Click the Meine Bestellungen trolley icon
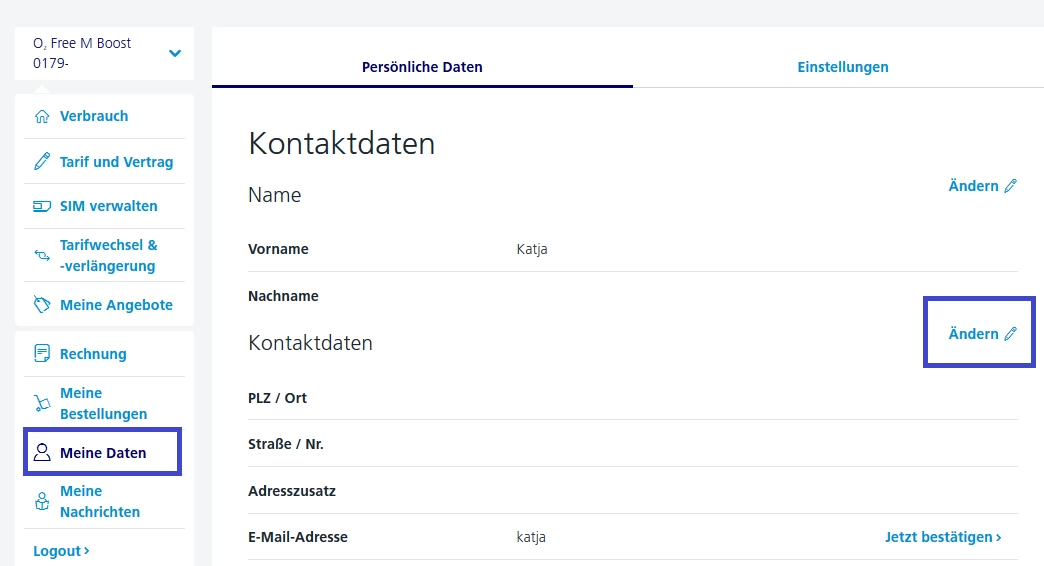The height and width of the screenshot is (566, 1044). coord(42,403)
